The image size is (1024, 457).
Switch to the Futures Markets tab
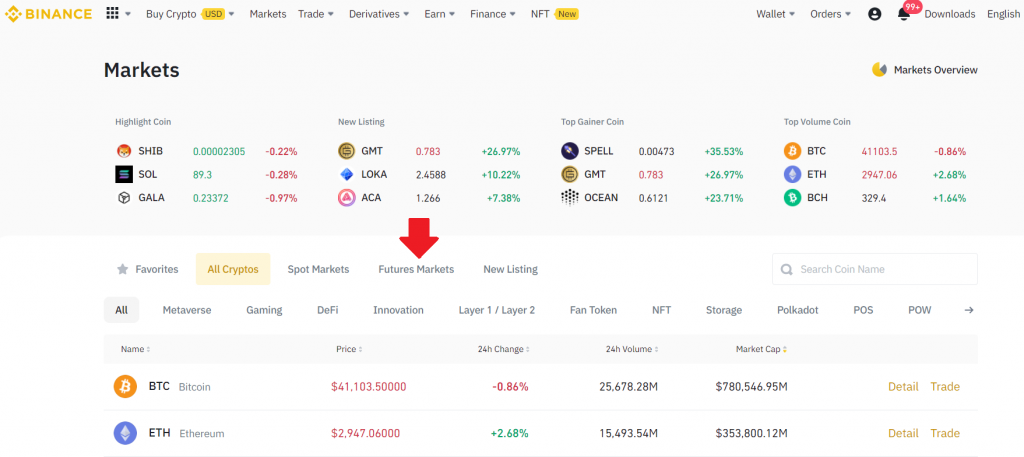click(x=415, y=269)
